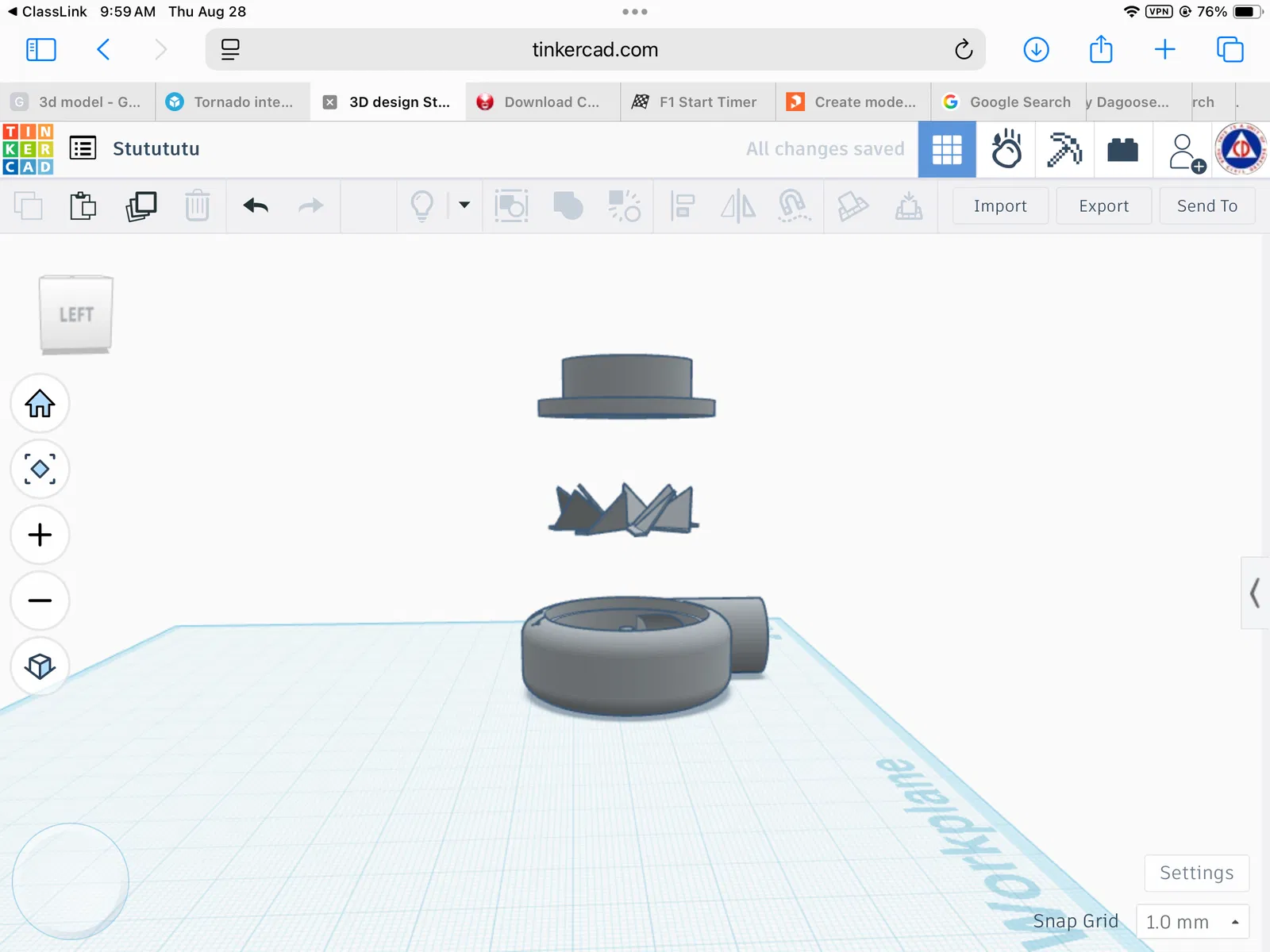
Task: Open the Blocks pickaxe editor
Action: [x=1064, y=149]
